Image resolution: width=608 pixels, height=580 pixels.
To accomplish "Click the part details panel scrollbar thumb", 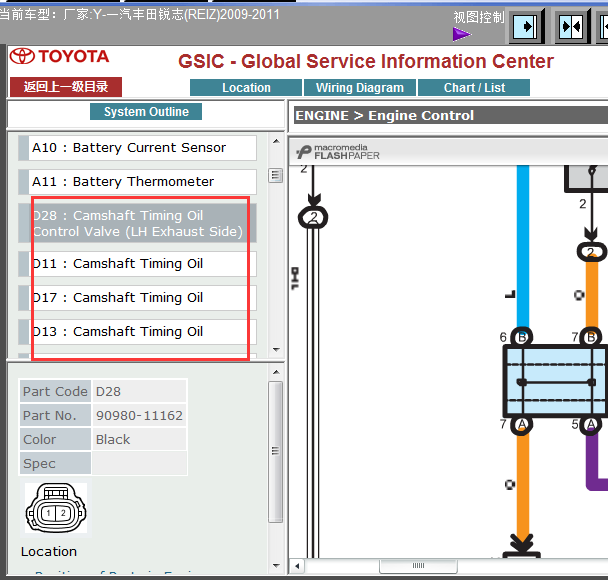I will coord(276,452).
